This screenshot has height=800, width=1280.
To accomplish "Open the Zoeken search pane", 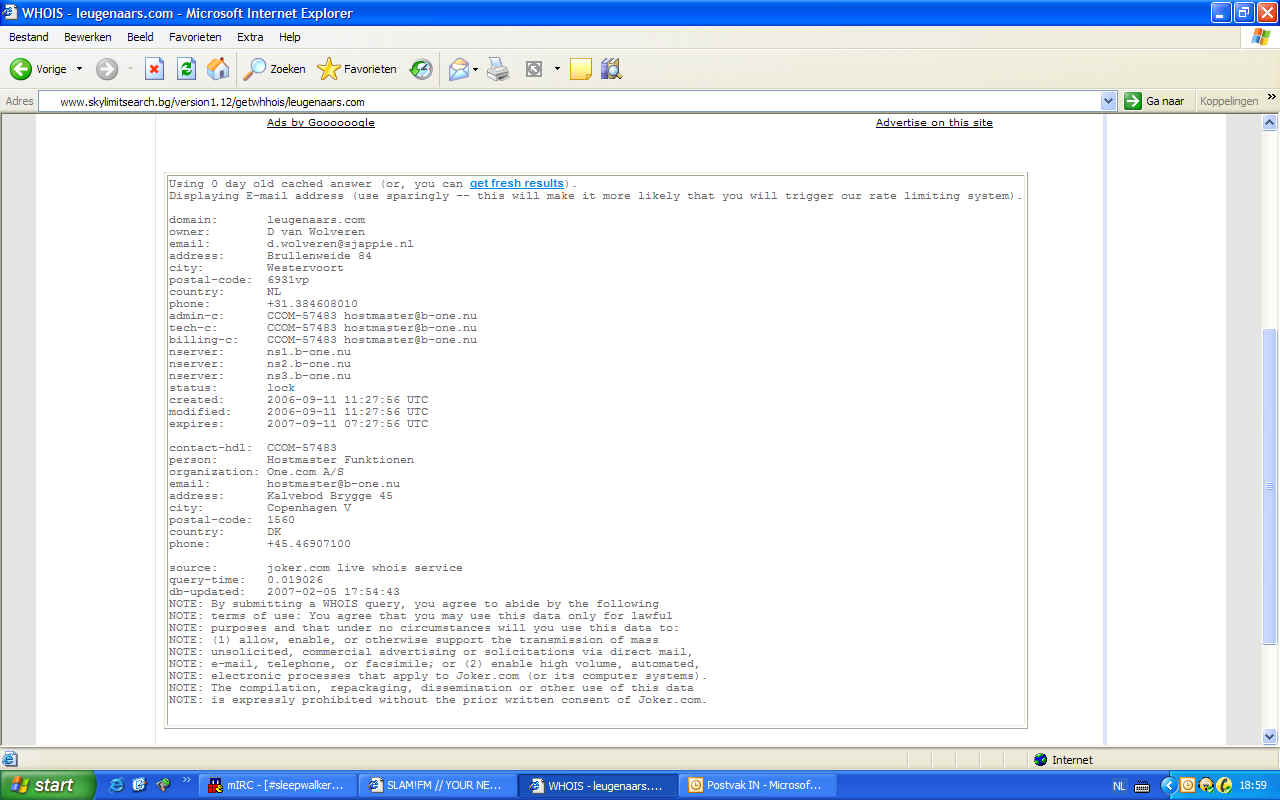I will coord(275,69).
